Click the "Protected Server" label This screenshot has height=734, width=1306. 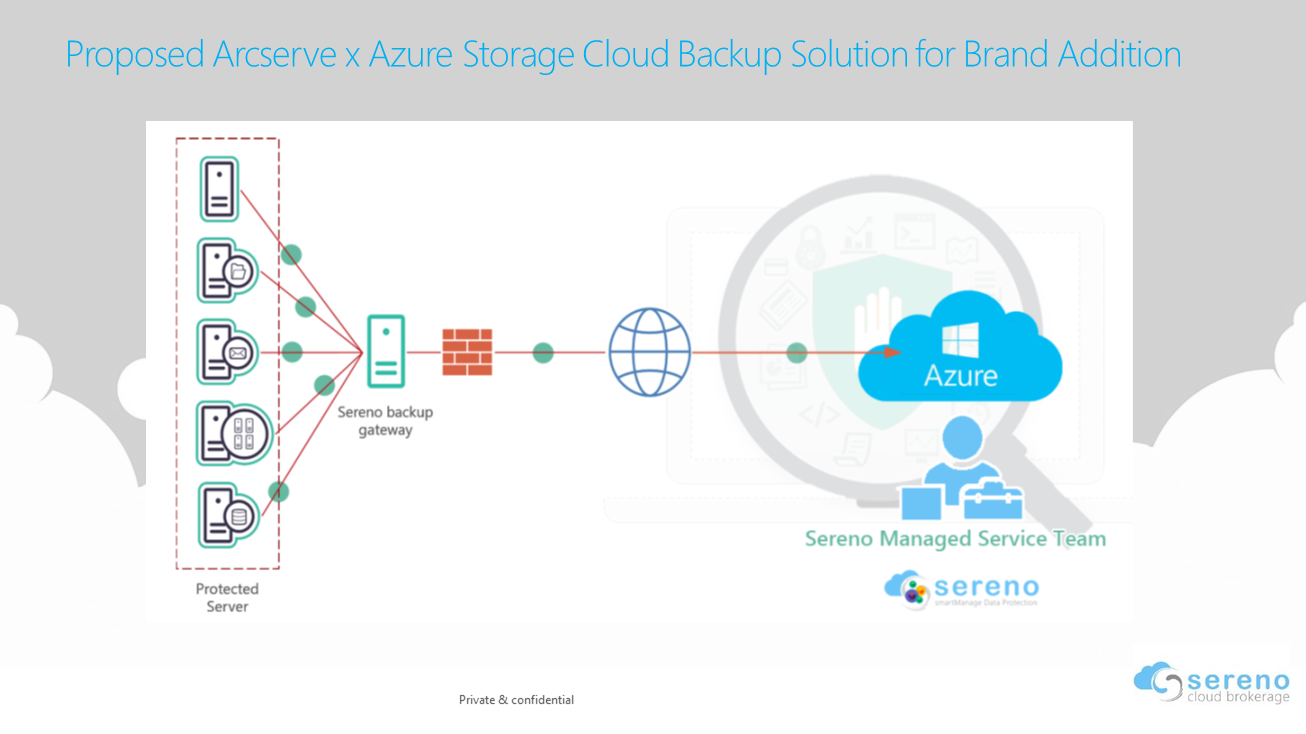(227, 597)
